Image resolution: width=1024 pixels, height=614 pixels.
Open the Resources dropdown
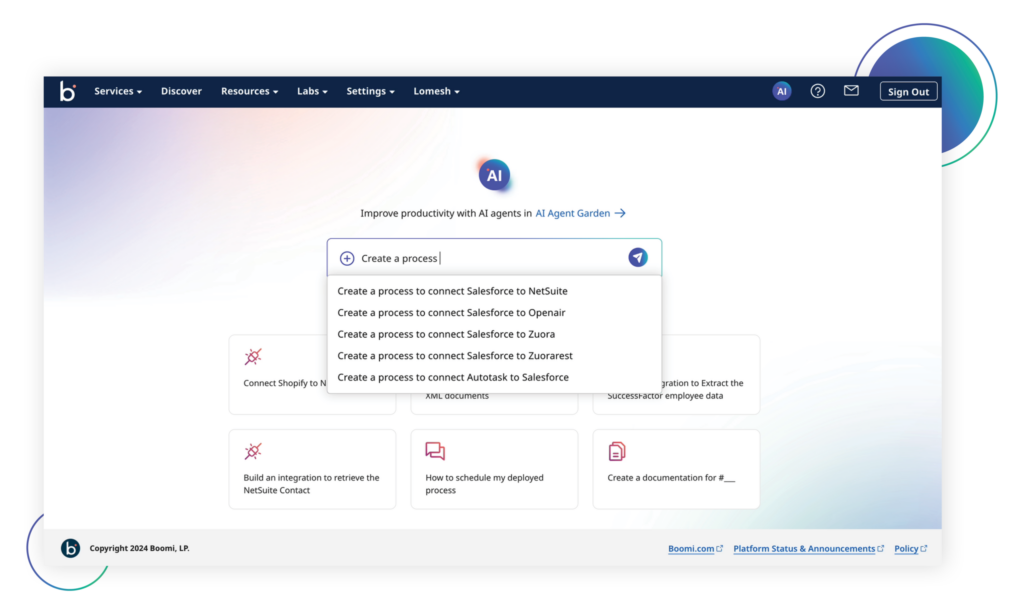[248, 90]
